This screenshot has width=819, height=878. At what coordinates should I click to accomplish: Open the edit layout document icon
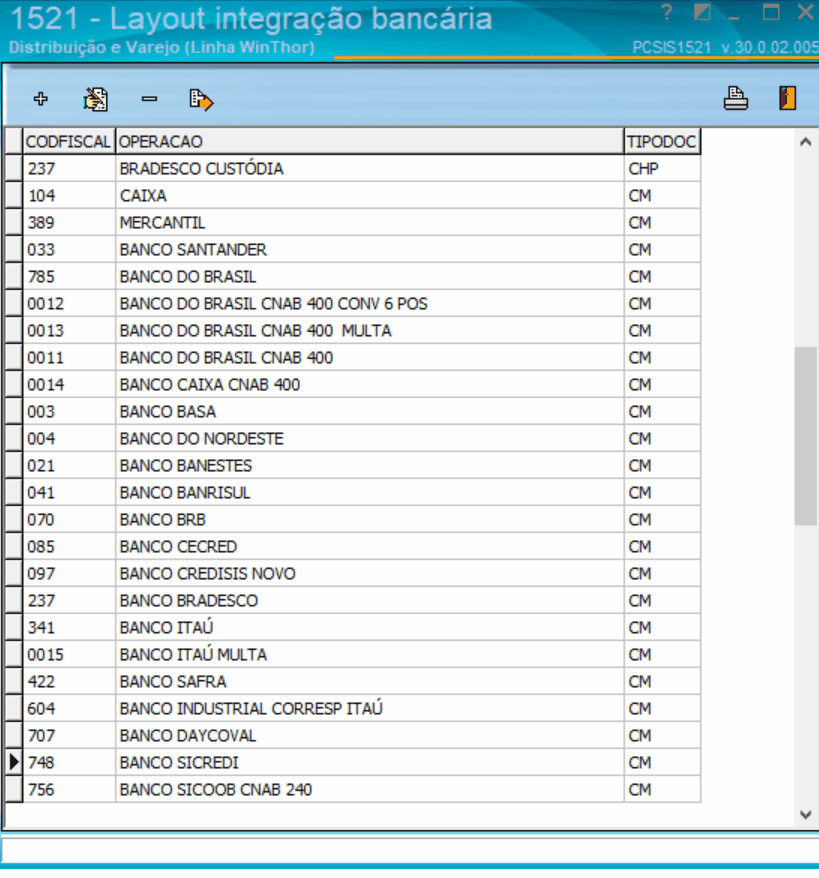(96, 99)
